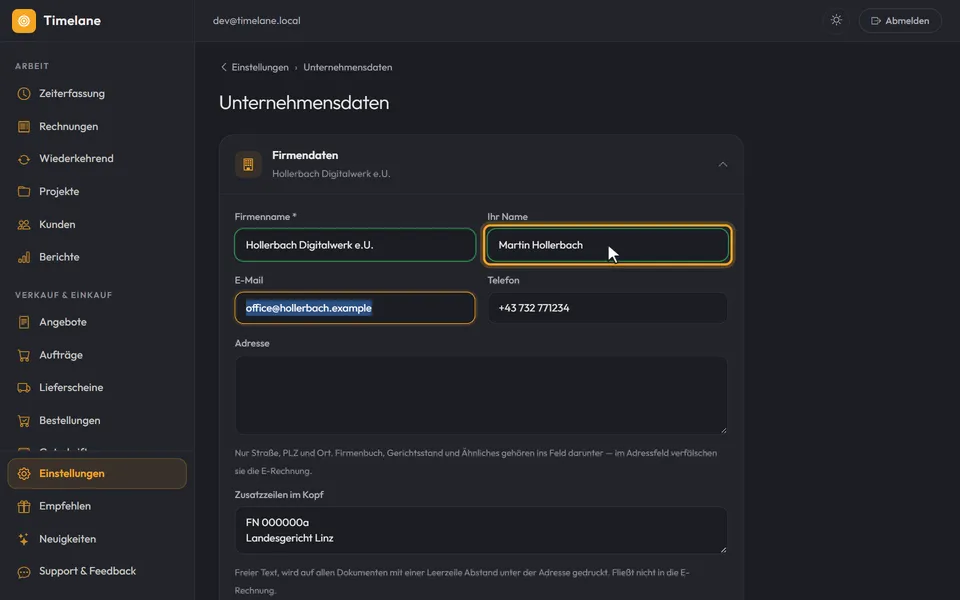Click the Einstellungen gear icon
Image resolution: width=960 pixels, height=600 pixels.
(24, 474)
